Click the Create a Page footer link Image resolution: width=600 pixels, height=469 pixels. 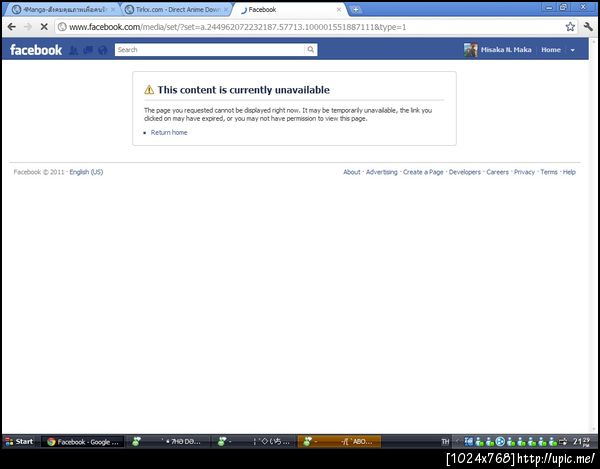(x=423, y=172)
